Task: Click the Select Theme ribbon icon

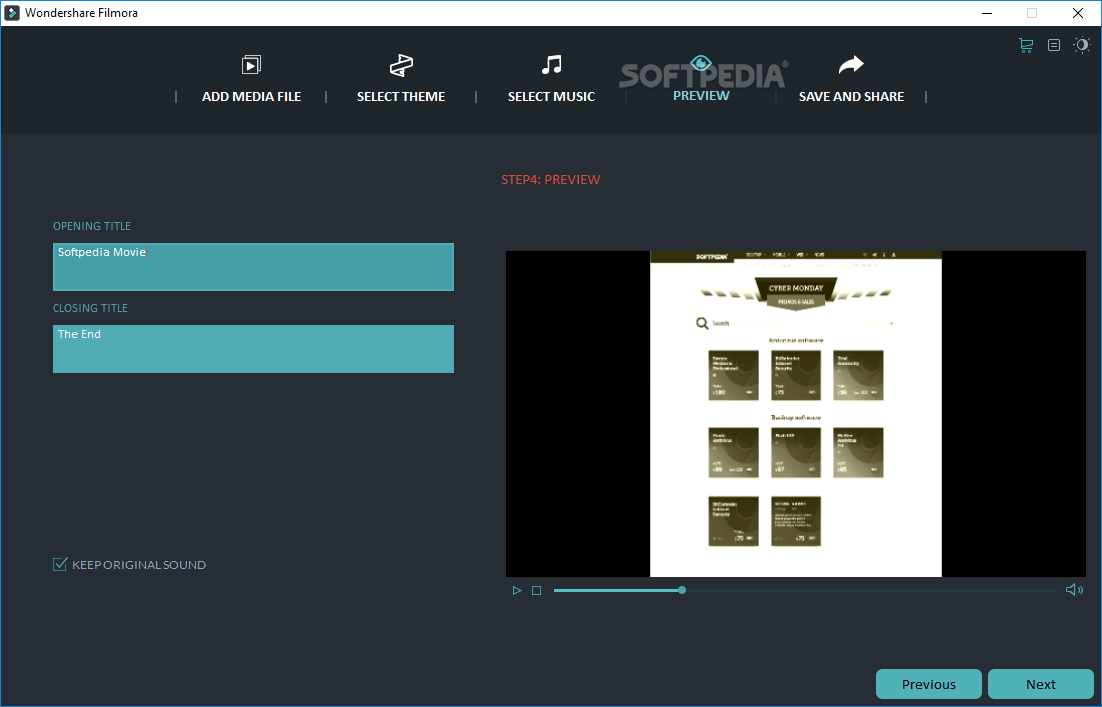Action: point(401,65)
